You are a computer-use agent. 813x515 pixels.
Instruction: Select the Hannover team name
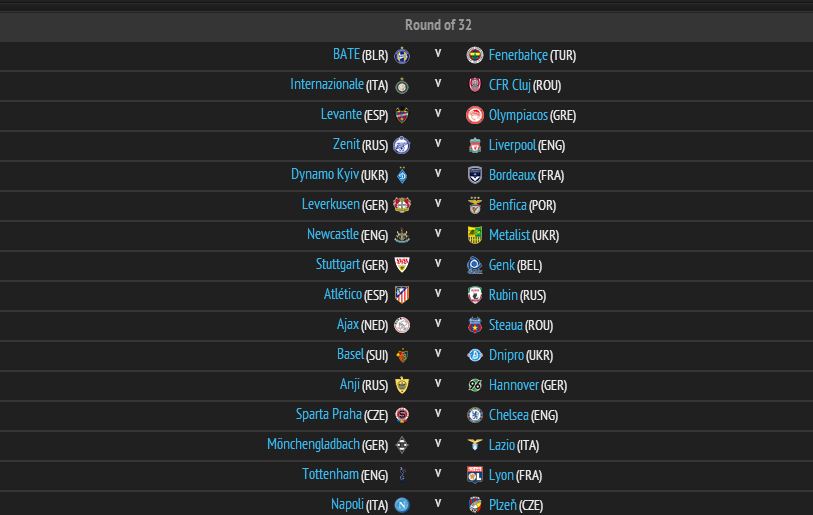[x=513, y=385]
